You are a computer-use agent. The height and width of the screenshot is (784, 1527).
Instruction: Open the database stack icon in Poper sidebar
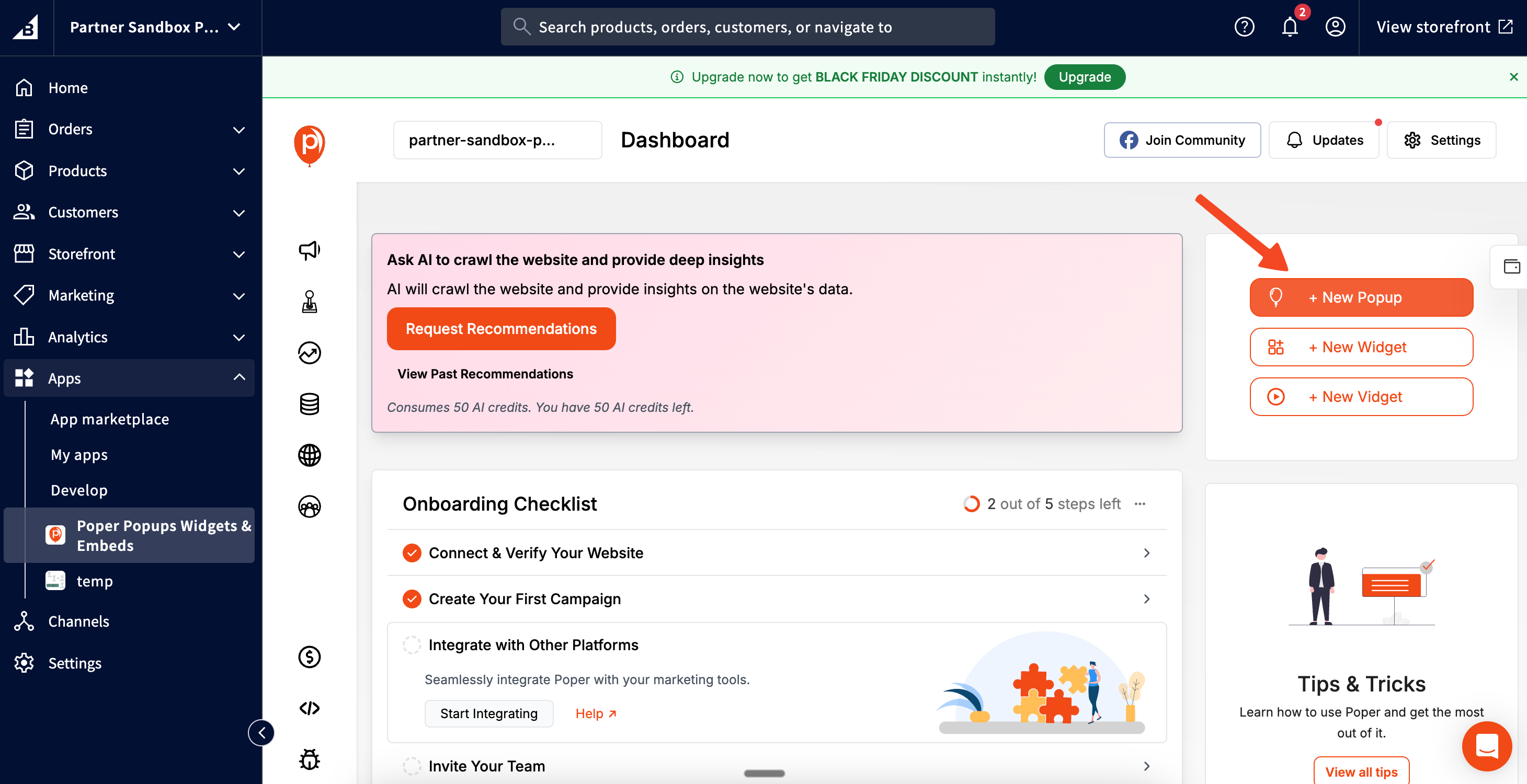[x=309, y=404]
